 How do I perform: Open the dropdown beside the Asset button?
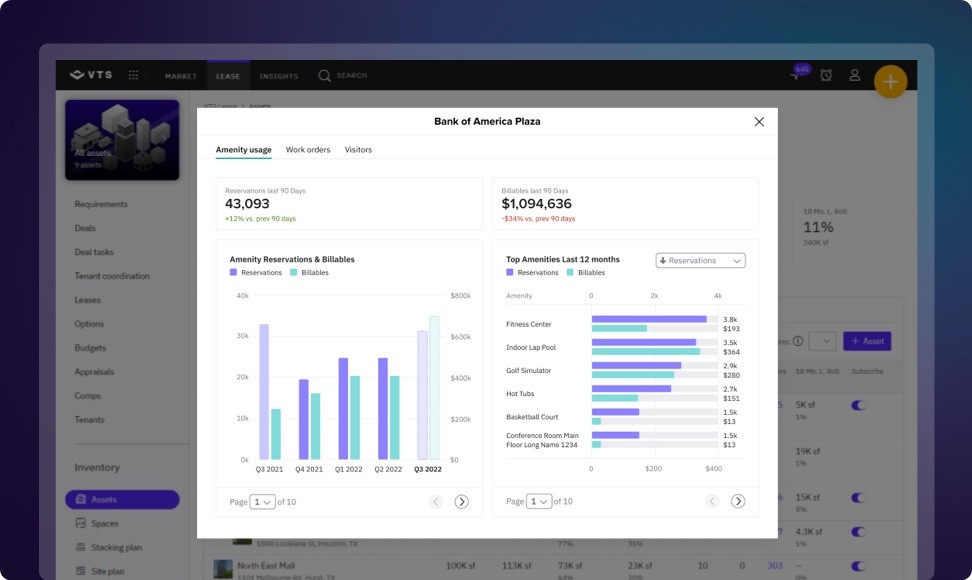point(822,341)
